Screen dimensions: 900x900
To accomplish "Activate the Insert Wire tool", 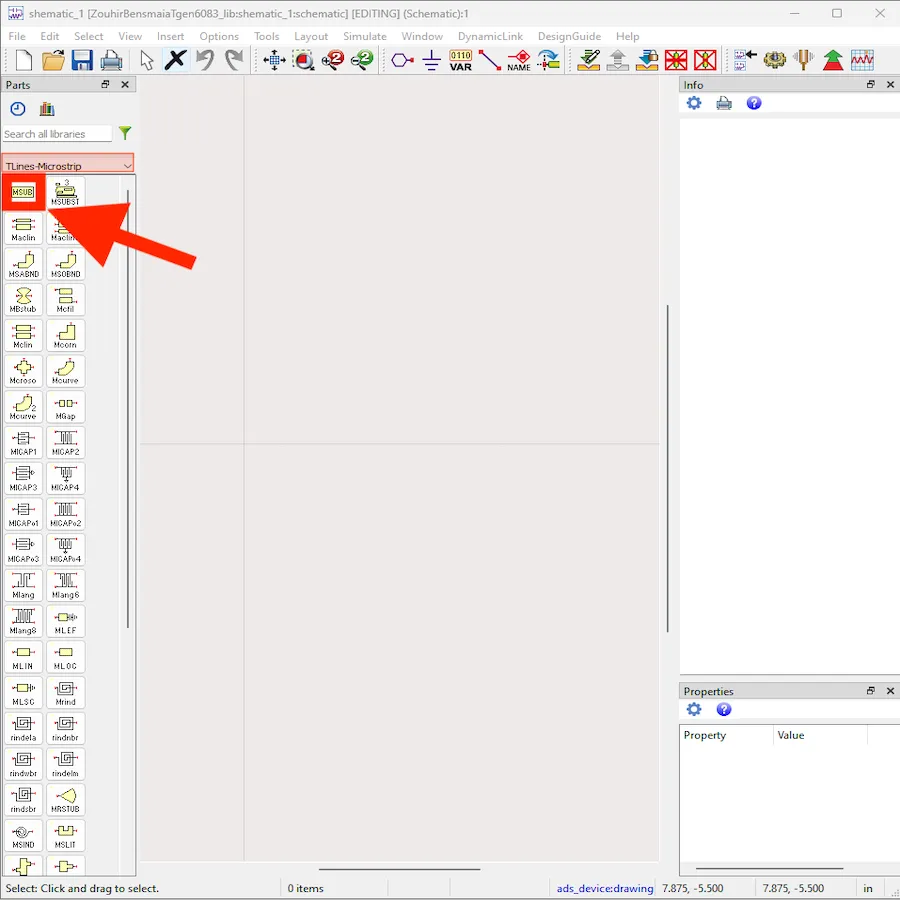I will click(490, 60).
